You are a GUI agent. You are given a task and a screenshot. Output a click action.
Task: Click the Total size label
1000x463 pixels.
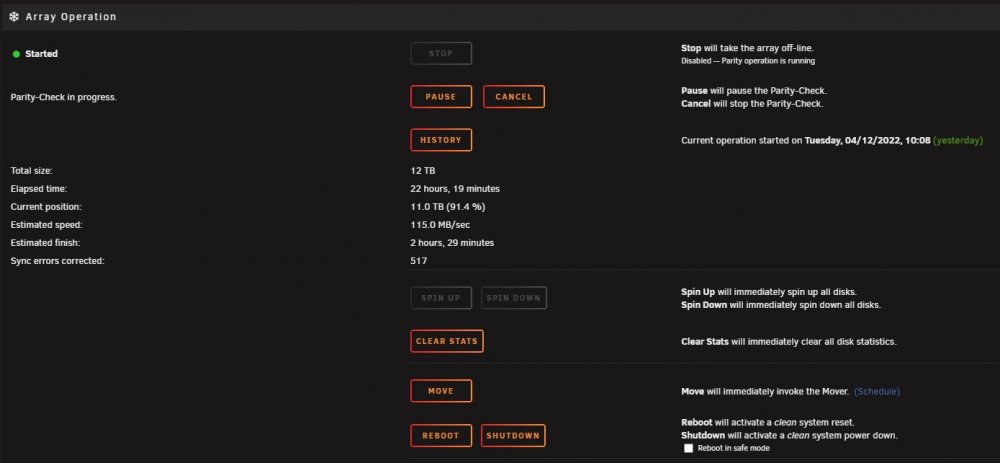point(31,171)
